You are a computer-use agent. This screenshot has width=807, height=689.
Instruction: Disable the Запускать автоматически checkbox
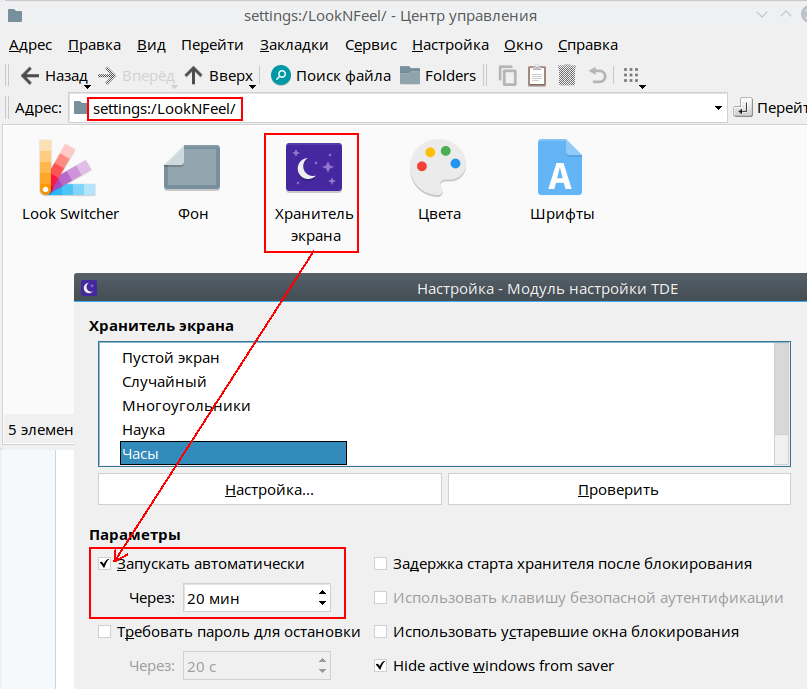coord(105,564)
